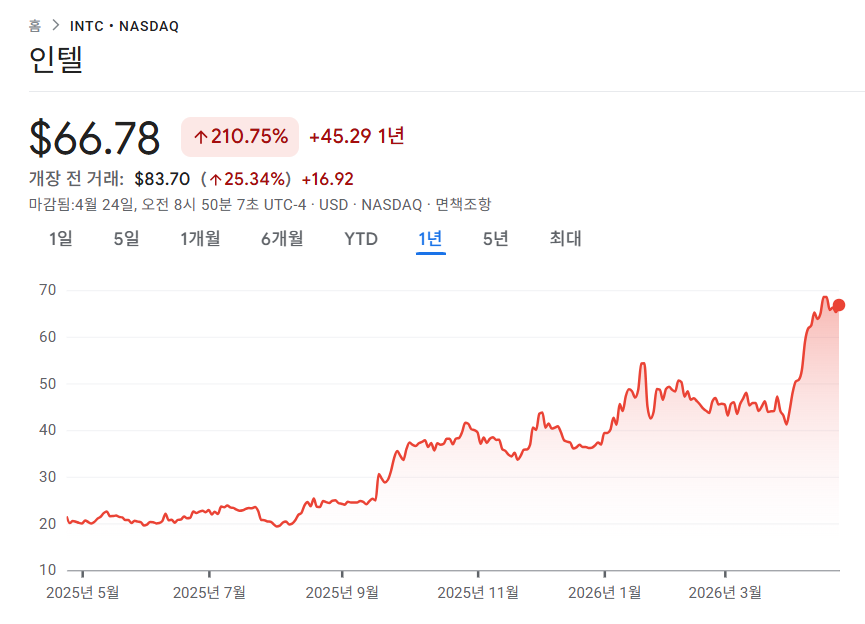The height and width of the screenshot is (624, 865).
Task: Open the INTC · NASDAQ breadcrumb entry
Action: tap(122, 26)
